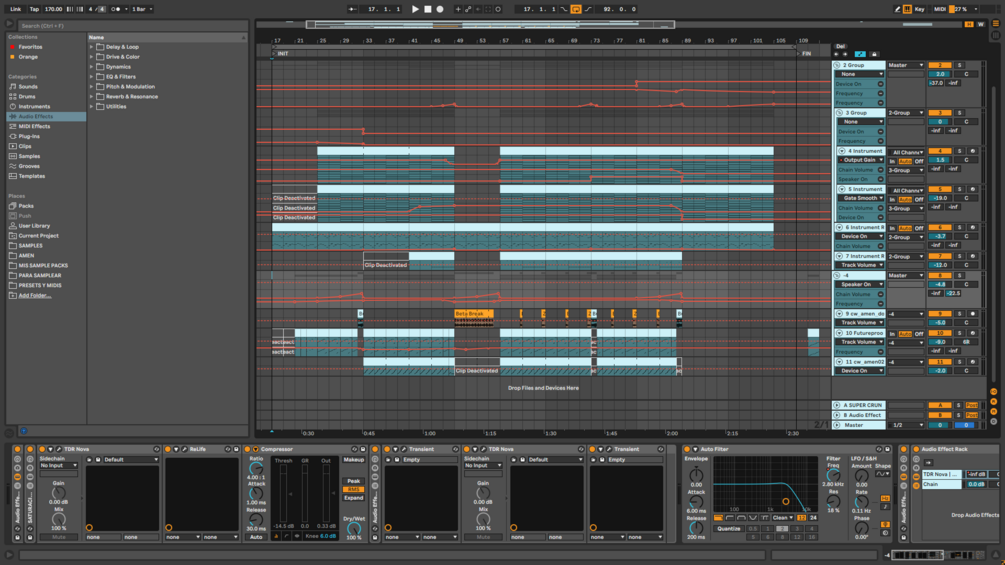Open Current Project in Places

[38, 236]
